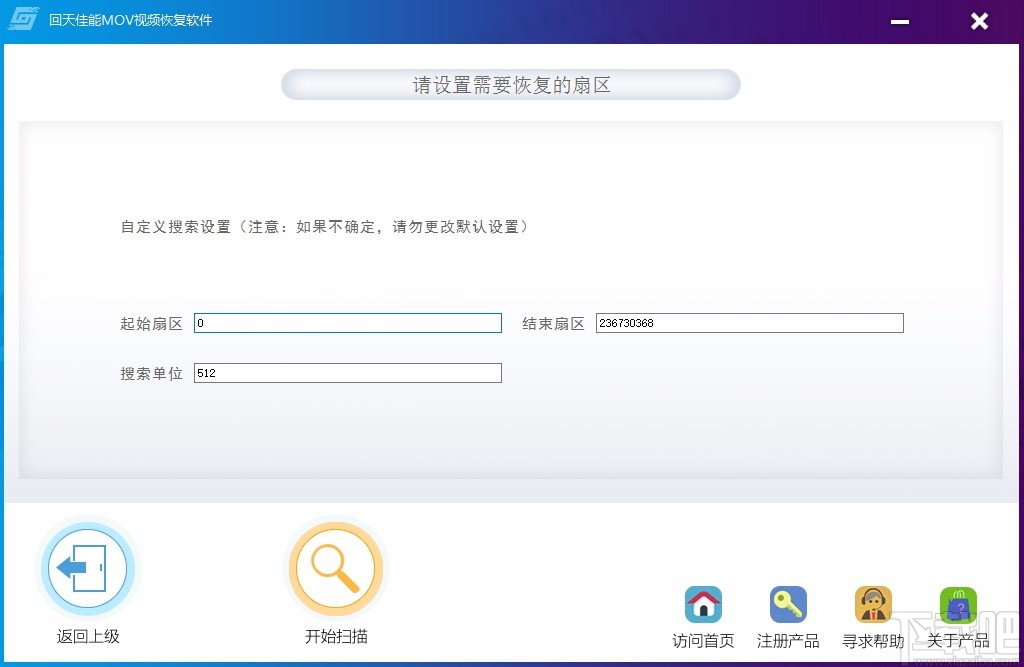
Task: Select the 开始扫描 magnifier icon
Action: coord(335,567)
